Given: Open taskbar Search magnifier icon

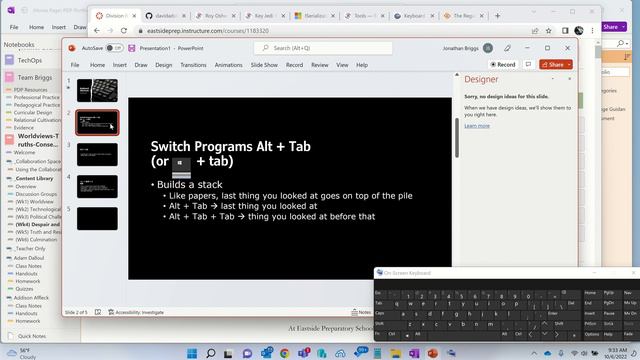Looking at the screenshot, I should point(211,353).
